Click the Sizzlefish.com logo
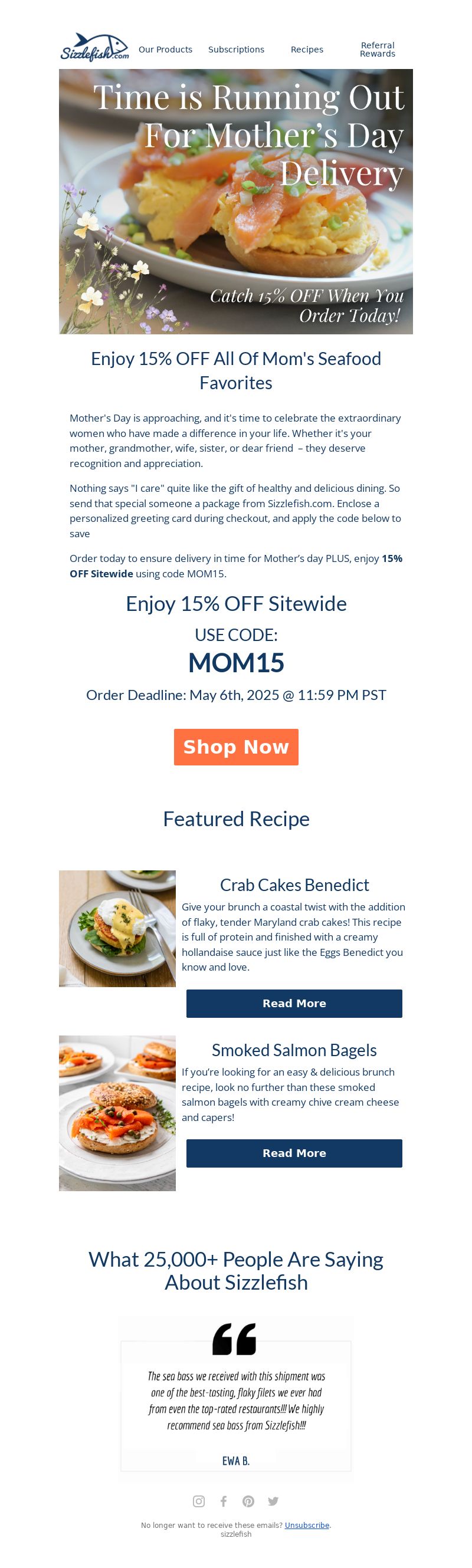 94,47
